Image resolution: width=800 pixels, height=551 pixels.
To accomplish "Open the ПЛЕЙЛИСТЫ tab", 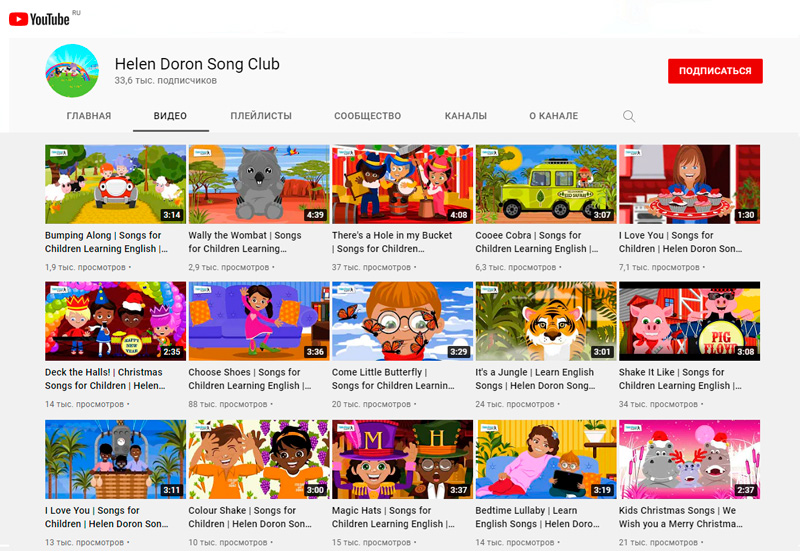I will 261,116.
